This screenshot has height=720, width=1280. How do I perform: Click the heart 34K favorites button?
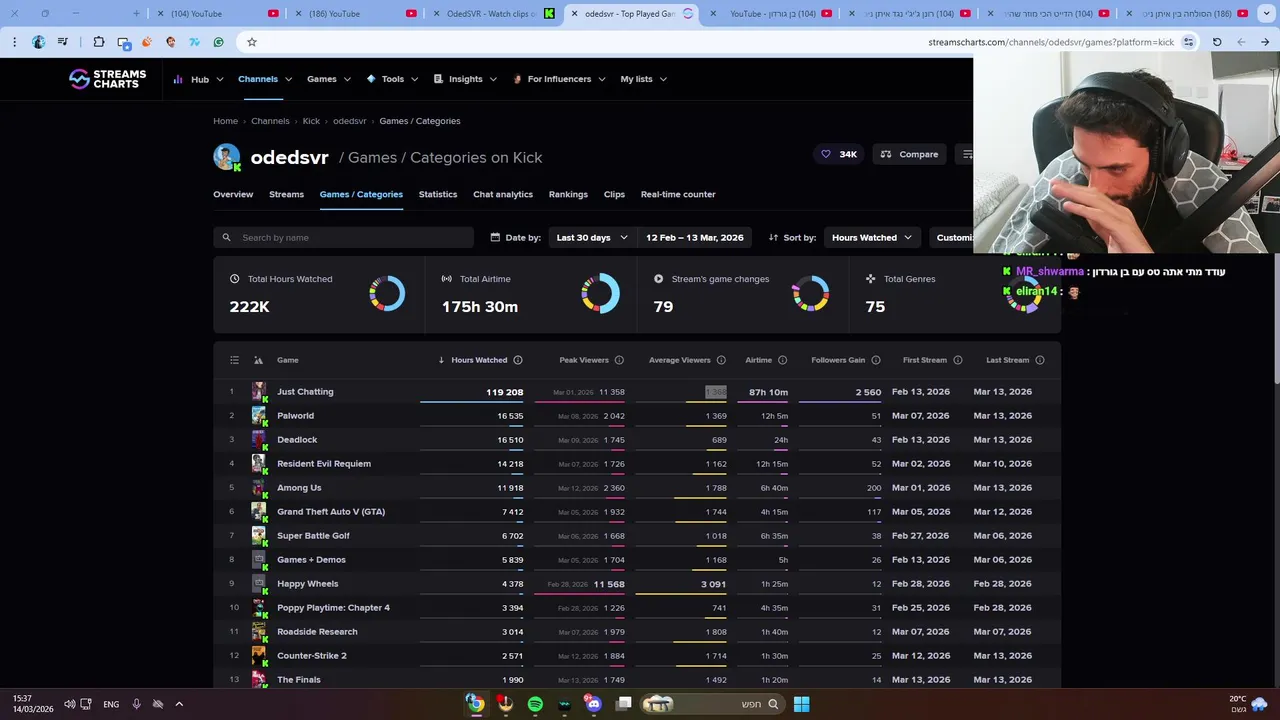click(838, 154)
